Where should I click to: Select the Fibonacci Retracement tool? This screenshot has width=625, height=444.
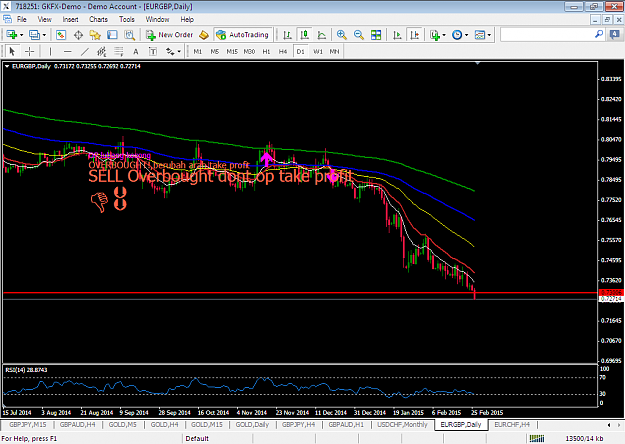coord(119,51)
